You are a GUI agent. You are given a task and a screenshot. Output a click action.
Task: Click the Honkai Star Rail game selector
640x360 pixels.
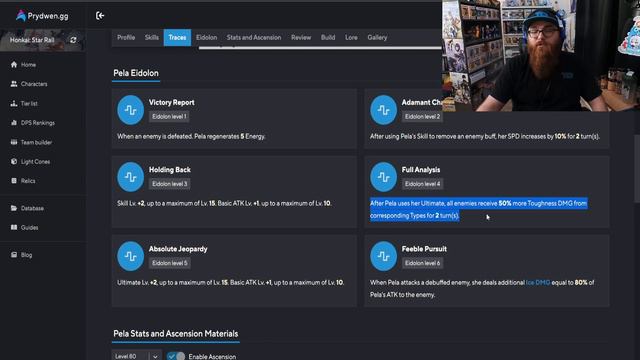[x=42, y=40]
